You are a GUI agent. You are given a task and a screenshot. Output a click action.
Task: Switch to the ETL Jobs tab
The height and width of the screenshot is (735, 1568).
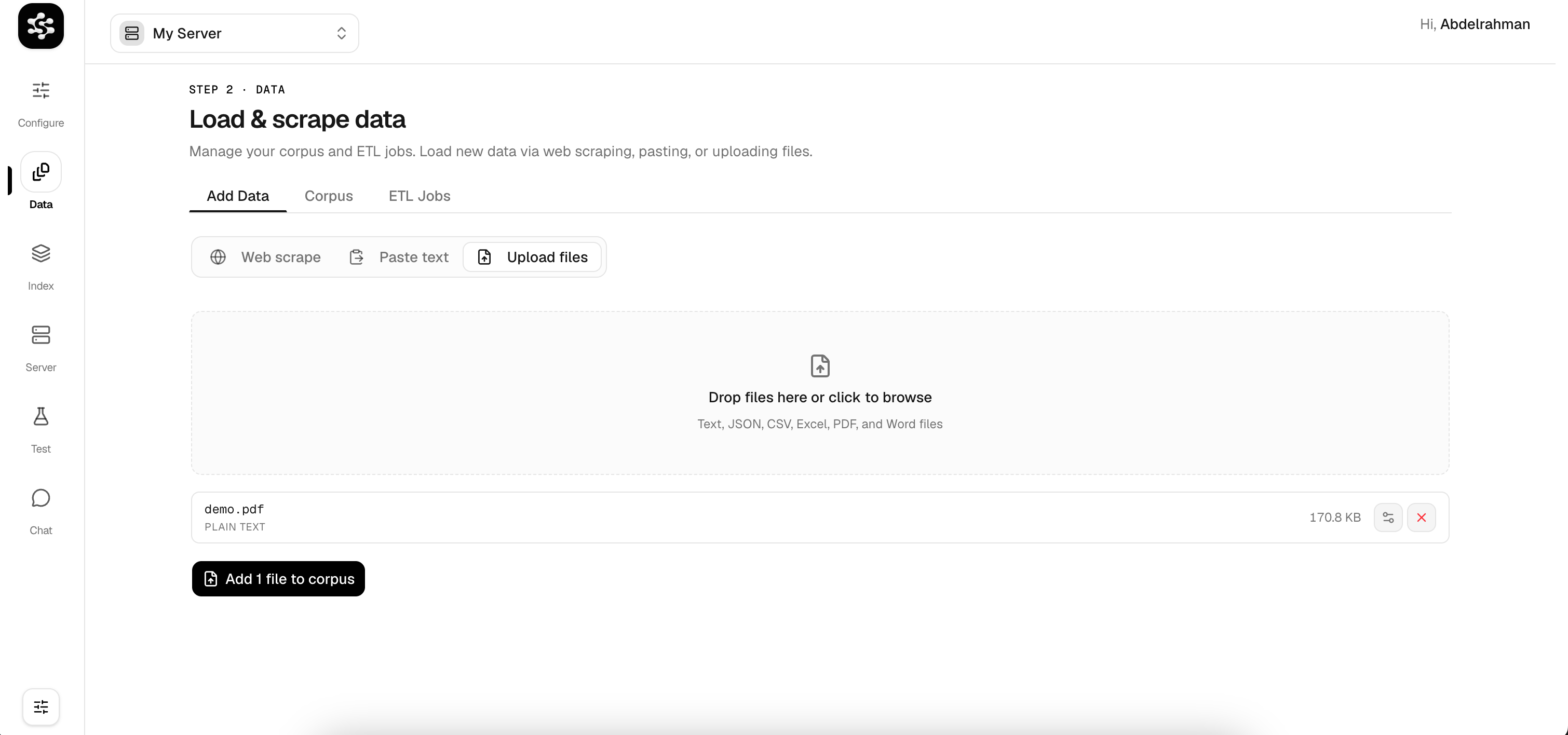click(420, 196)
